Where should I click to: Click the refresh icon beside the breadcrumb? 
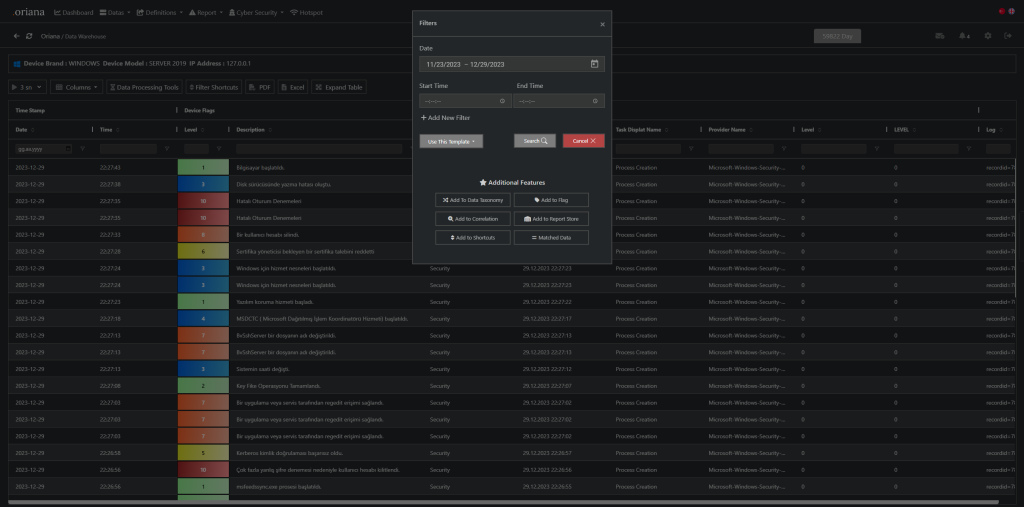30,36
